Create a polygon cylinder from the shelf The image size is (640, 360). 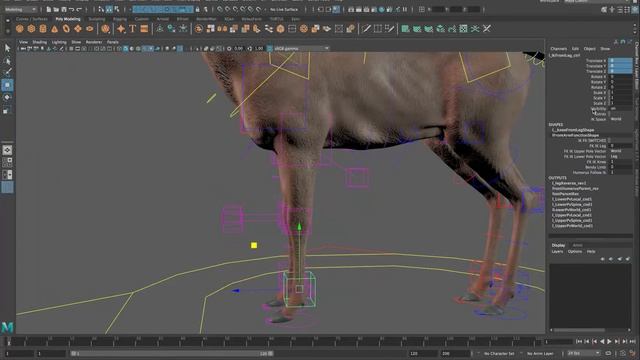[43, 29]
